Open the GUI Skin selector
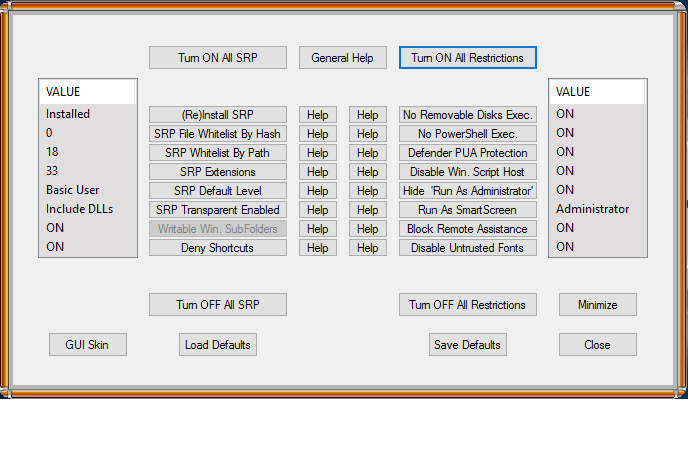Image resolution: width=688 pixels, height=460 pixels. click(x=88, y=345)
